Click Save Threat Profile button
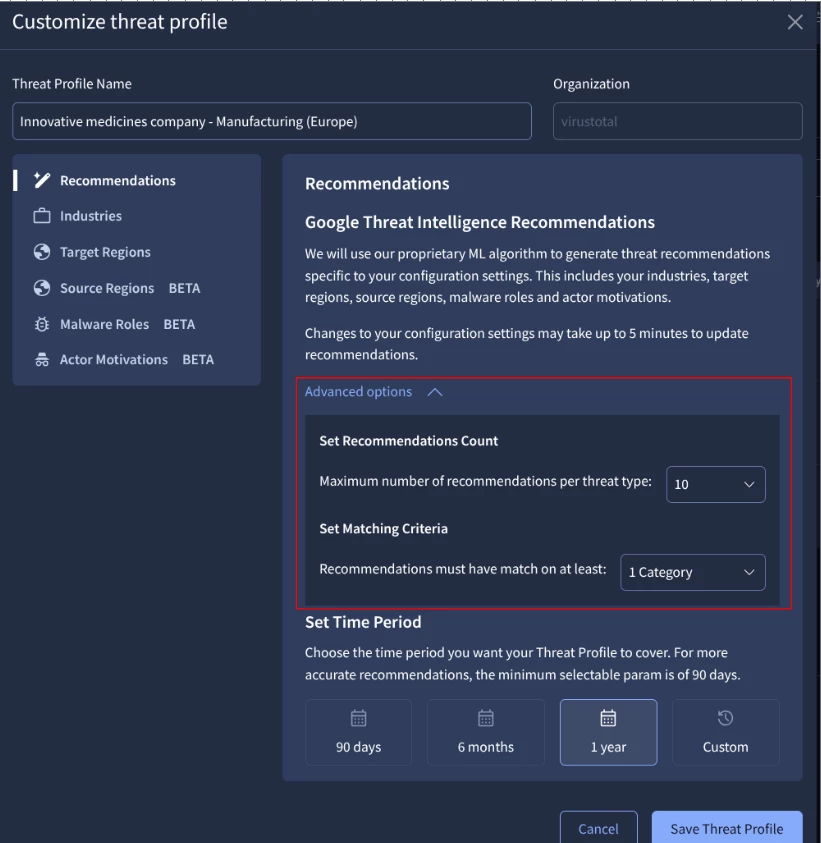 point(727,828)
